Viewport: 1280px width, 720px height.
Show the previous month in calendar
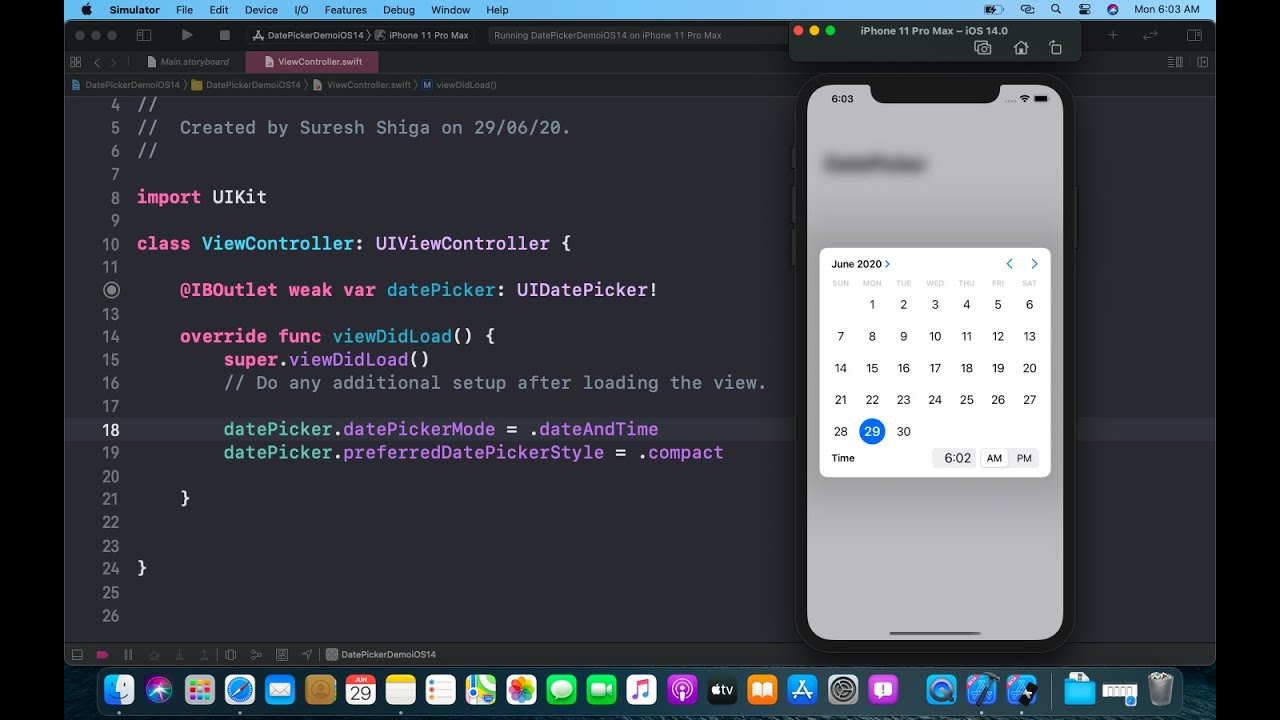click(1009, 264)
